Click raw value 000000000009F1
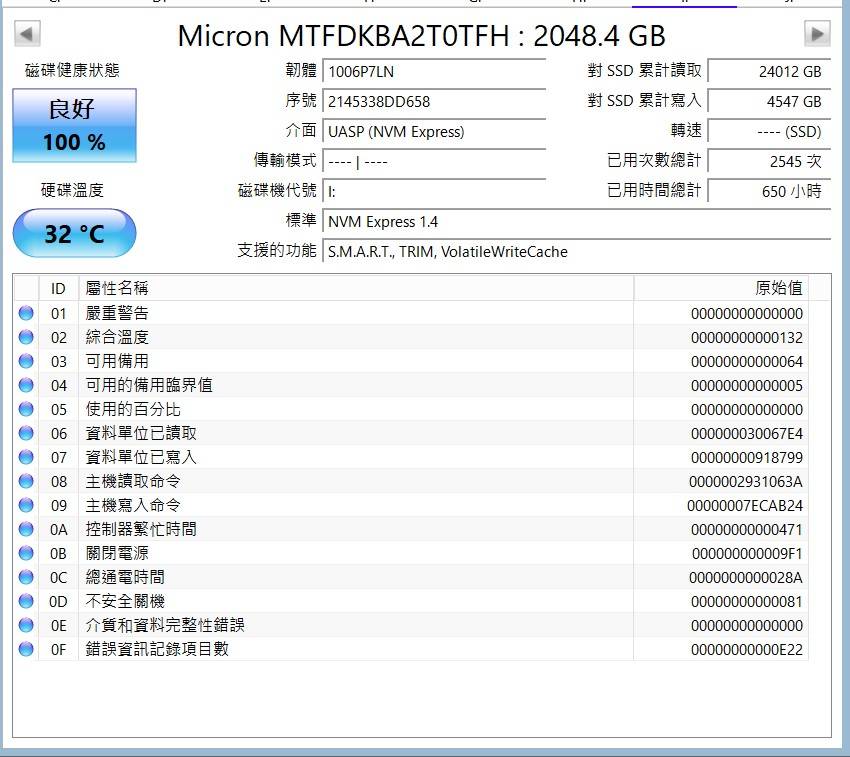The height and width of the screenshot is (757, 850). (x=747, y=554)
